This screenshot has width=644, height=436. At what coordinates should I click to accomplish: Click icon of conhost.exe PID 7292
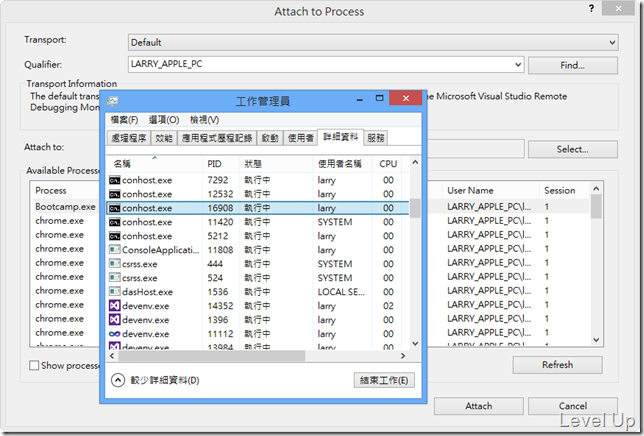tap(115, 180)
